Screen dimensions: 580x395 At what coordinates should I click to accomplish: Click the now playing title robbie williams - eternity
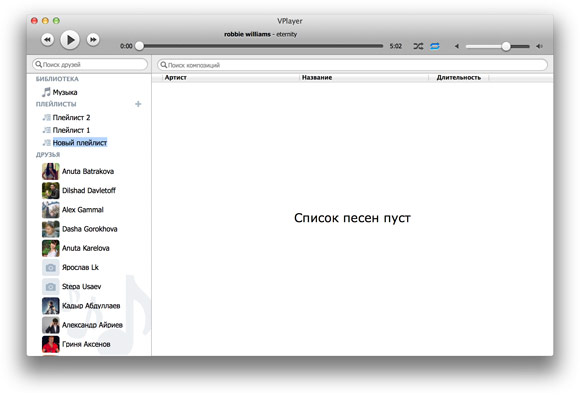coord(260,34)
